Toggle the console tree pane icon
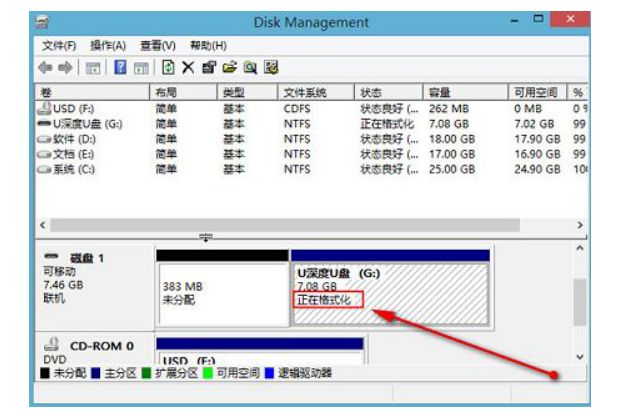Screen dimensions: 630x415 [93, 68]
